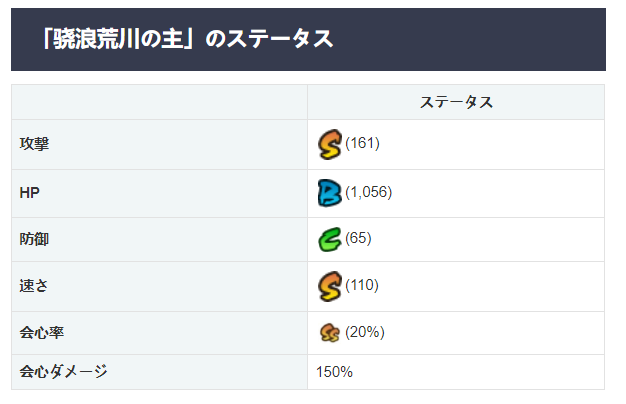Click the 150% crit damage value
The width and height of the screenshot is (626, 404).
[x=335, y=372]
